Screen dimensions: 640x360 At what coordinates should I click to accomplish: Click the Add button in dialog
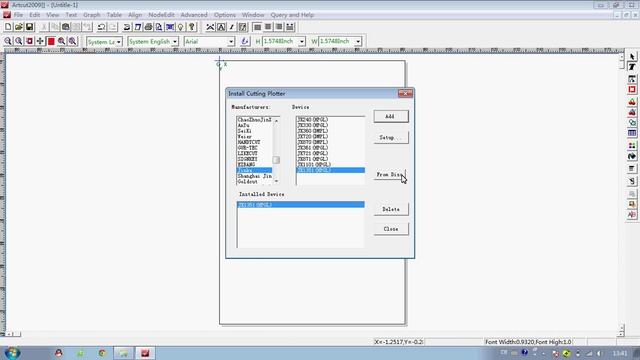coord(391,116)
